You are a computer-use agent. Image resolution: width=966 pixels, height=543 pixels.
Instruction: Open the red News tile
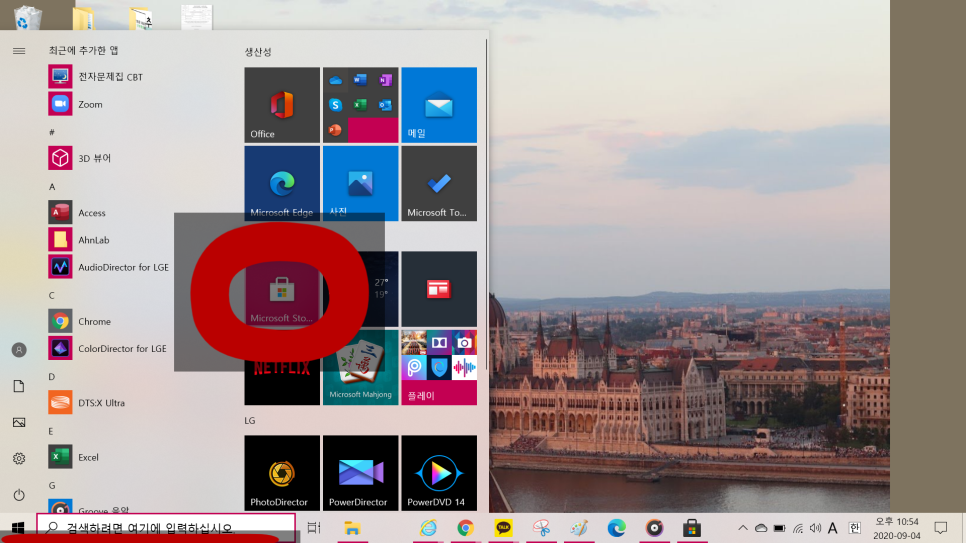pos(439,289)
